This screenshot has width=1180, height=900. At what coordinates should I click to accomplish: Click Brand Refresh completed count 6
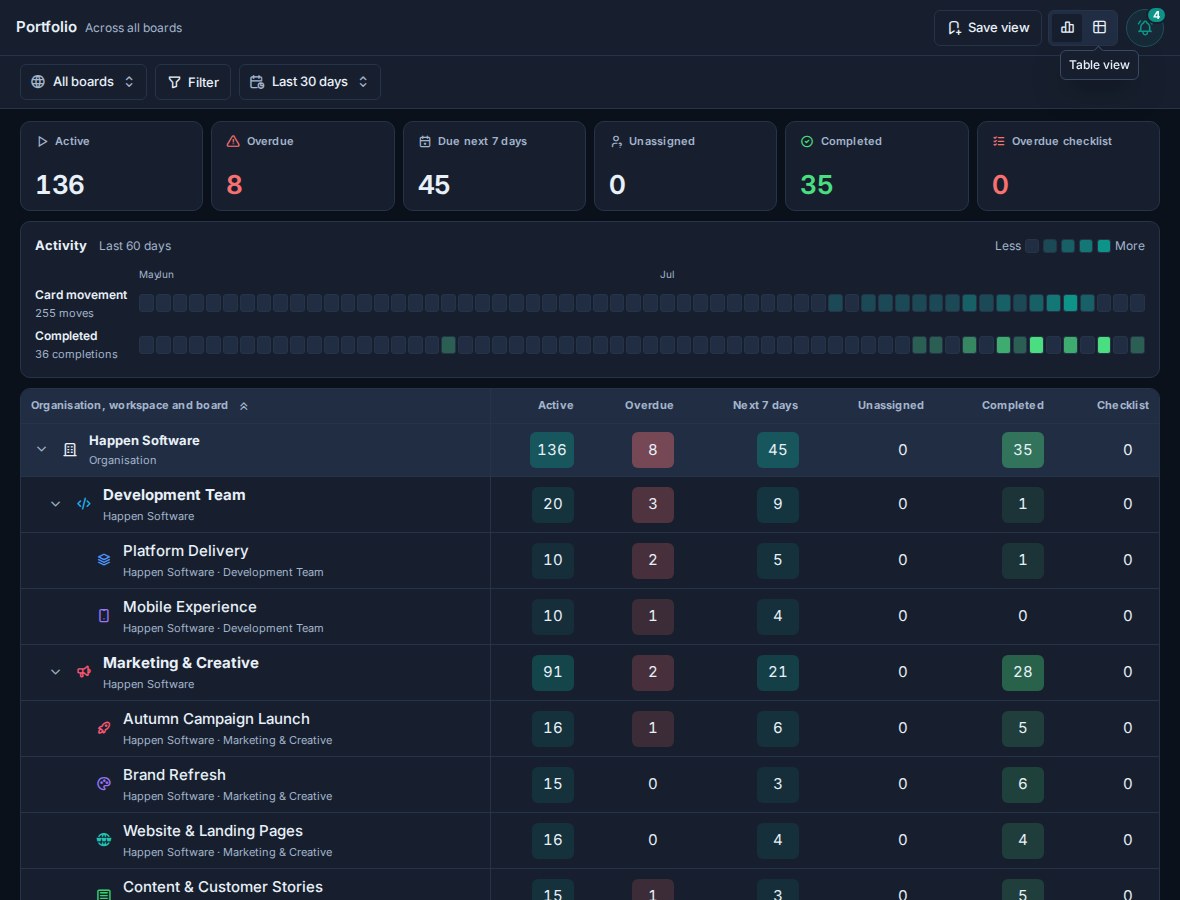tap(1023, 784)
